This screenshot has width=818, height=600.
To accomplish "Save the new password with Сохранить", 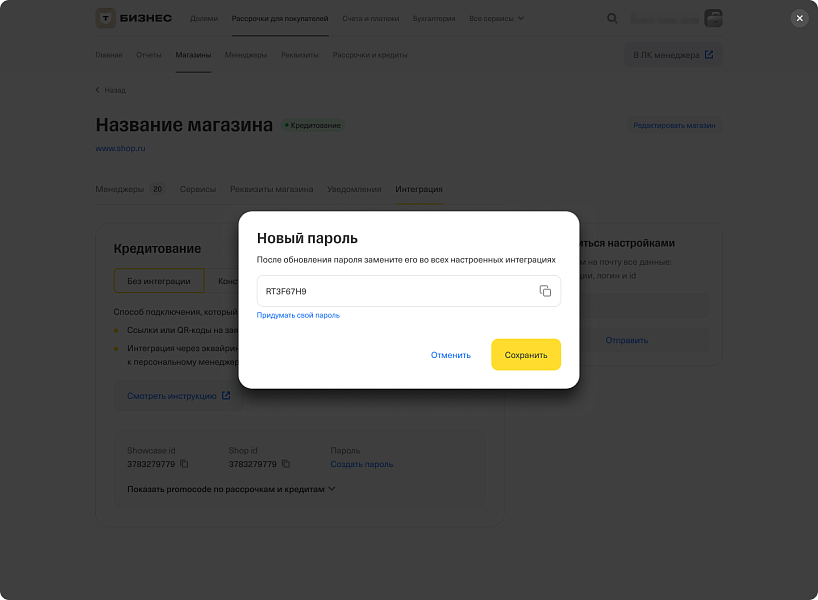I will 525,354.
